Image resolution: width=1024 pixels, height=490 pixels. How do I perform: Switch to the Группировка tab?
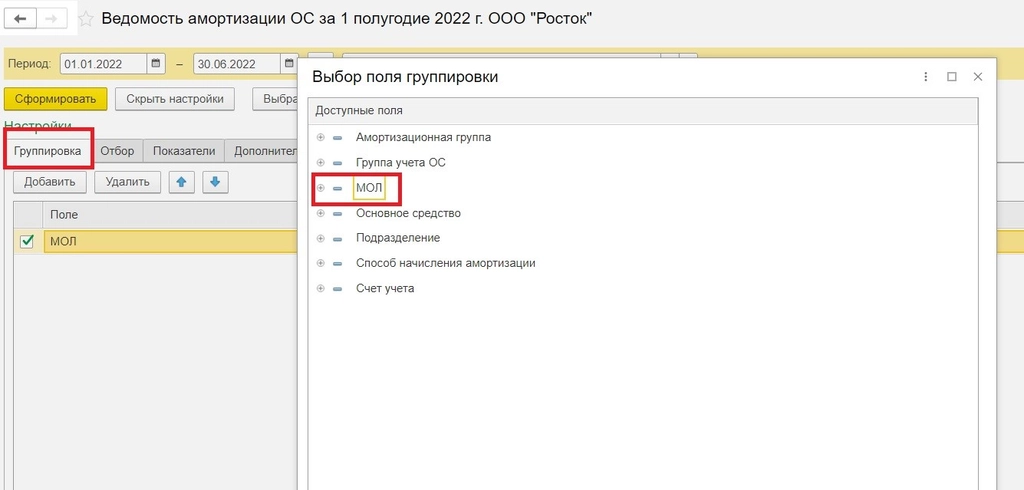[48, 151]
